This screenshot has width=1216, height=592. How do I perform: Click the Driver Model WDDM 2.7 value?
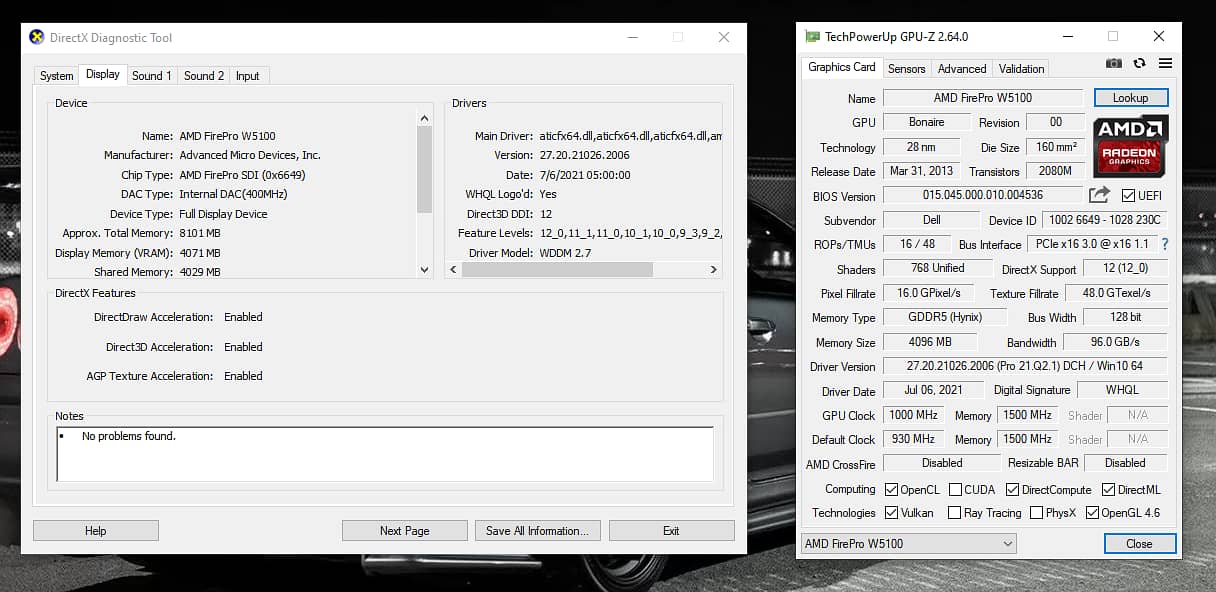pyautogui.click(x=566, y=253)
